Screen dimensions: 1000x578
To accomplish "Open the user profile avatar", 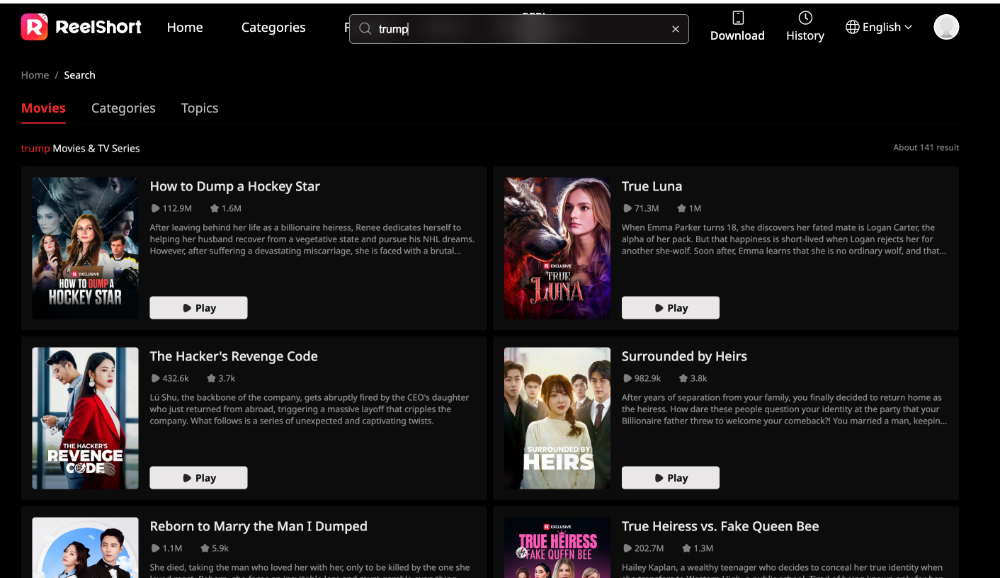I will pyautogui.click(x=946, y=27).
